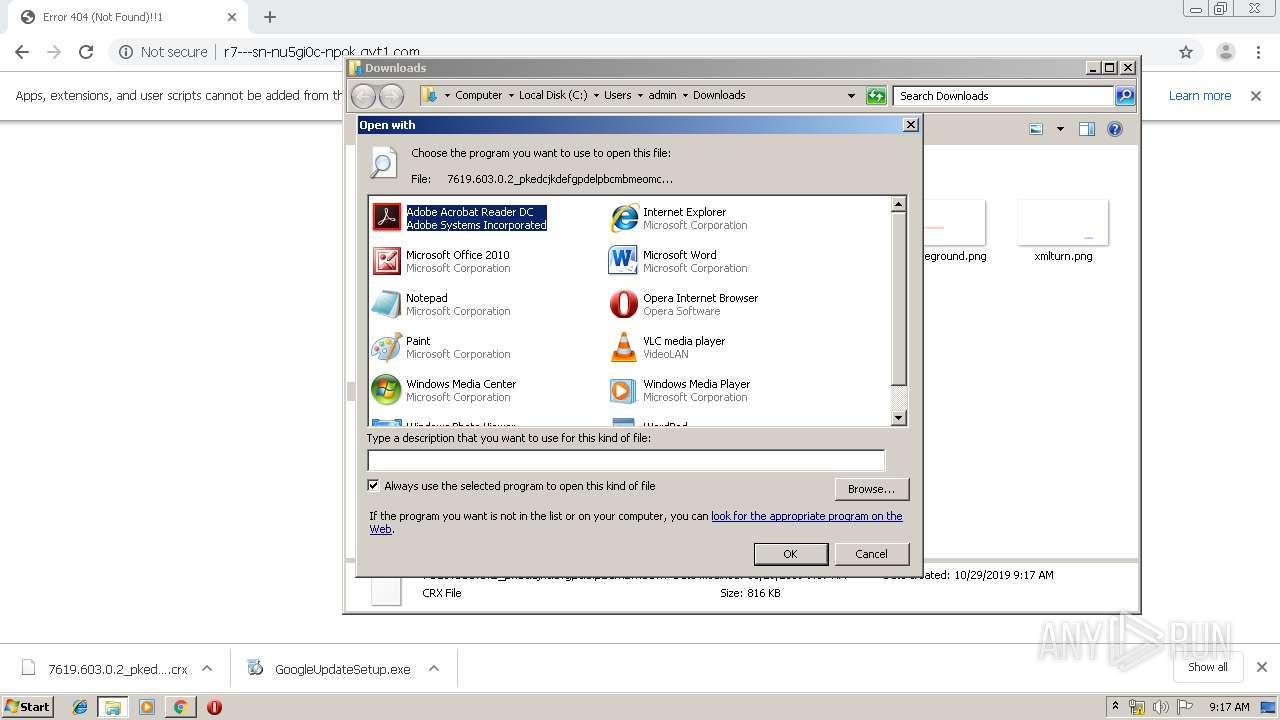
Task: Select Paint from the program list
Action: [x=442, y=347]
